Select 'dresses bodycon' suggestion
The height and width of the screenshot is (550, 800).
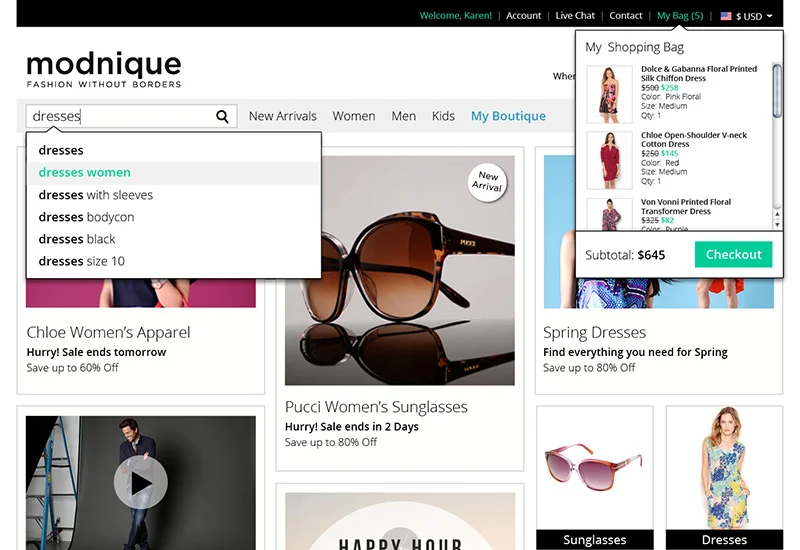(x=87, y=217)
